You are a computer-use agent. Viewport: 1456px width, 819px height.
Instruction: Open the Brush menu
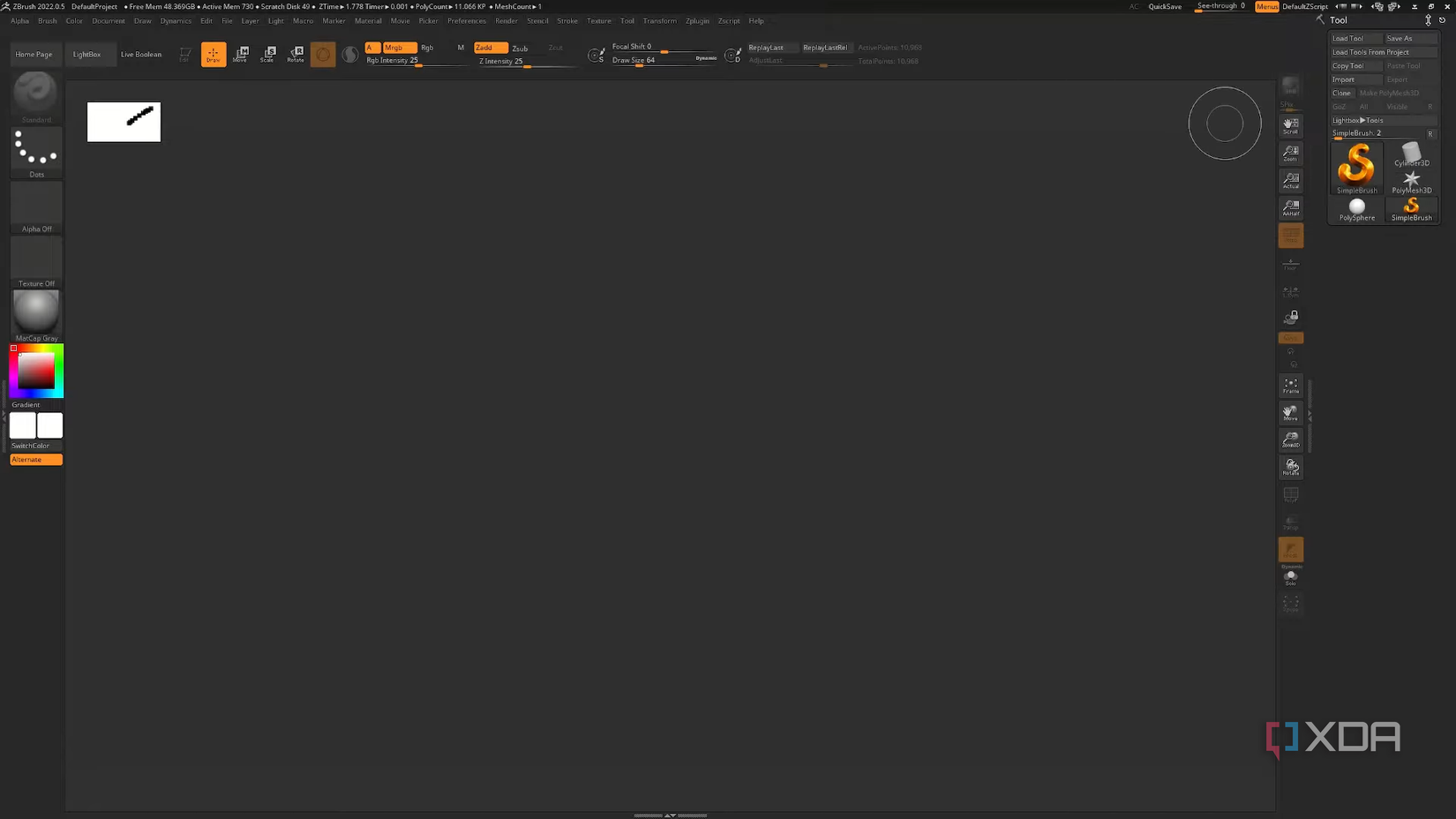(x=48, y=21)
